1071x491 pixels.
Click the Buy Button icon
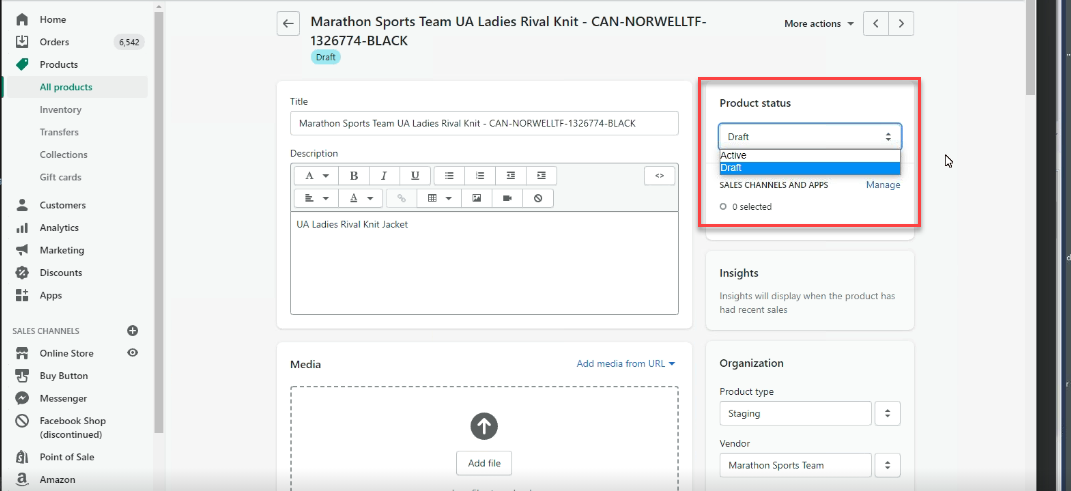22,376
